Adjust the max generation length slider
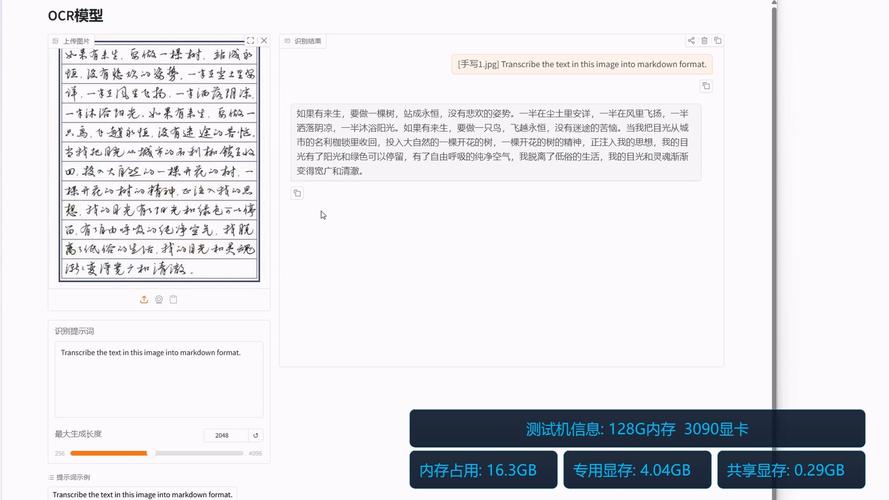889x500 pixels. pos(156,453)
